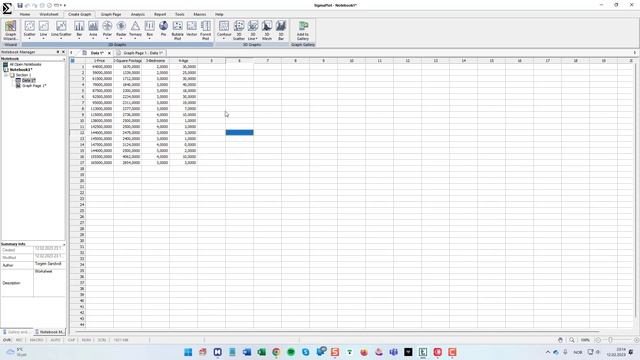Open the Contour dropdown arrow
The height and width of the screenshot is (360, 640).
click(224, 39)
